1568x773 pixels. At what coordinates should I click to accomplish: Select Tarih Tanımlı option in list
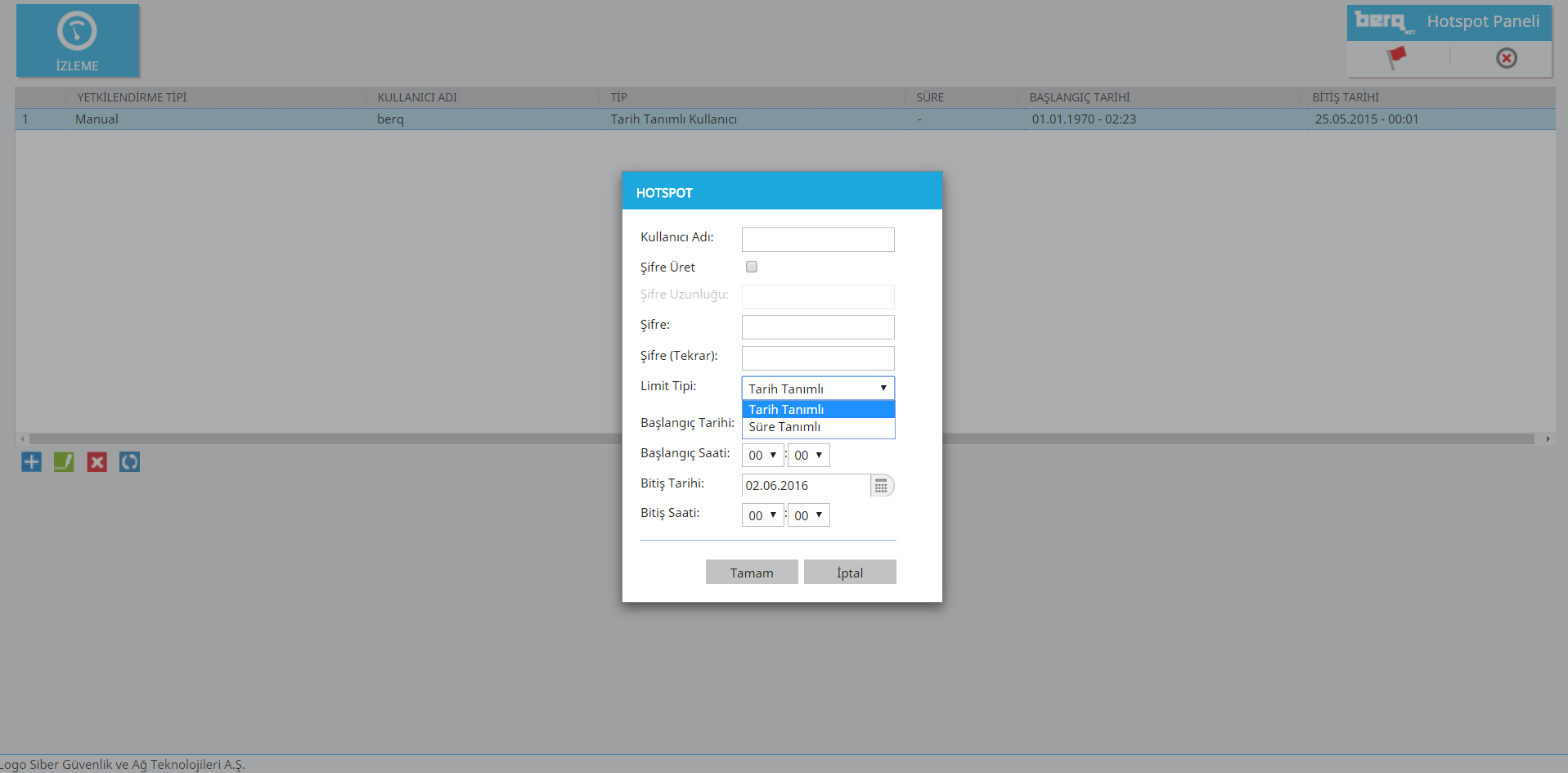818,409
